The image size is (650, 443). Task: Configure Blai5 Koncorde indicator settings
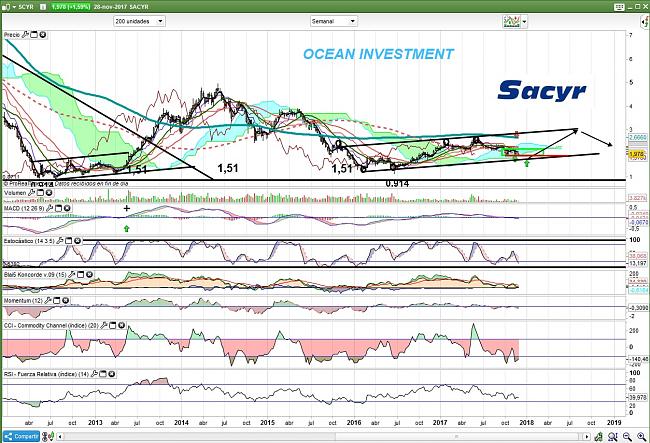[x=71, y=274]
